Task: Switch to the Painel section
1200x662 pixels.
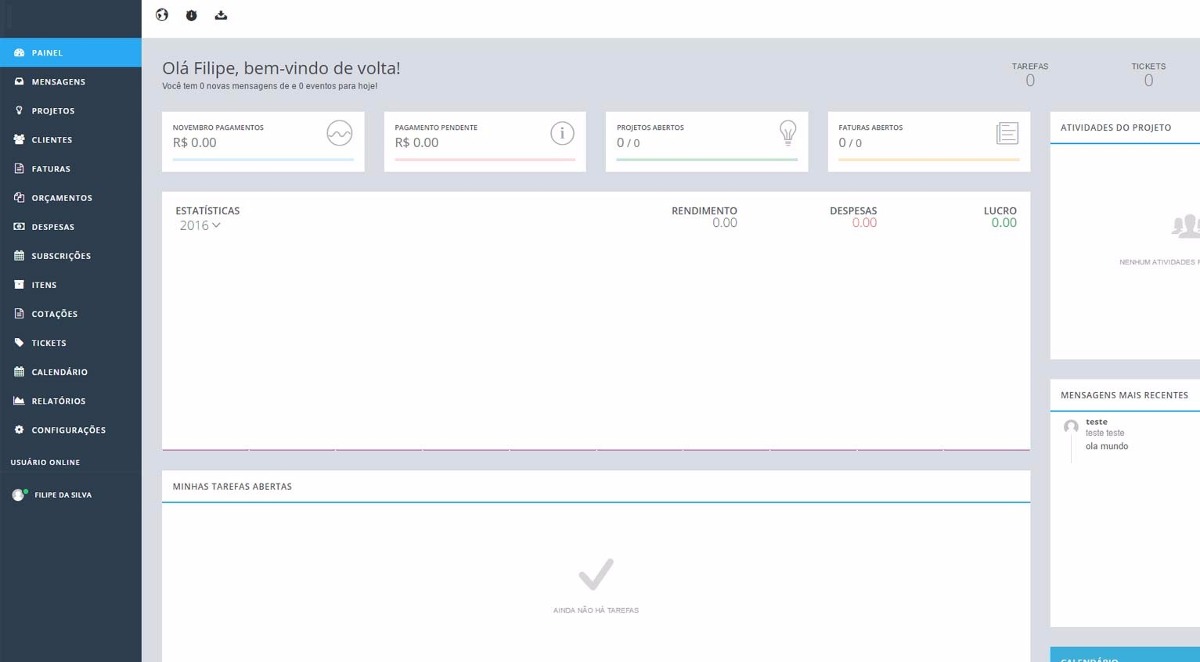Action: (47, 52)
